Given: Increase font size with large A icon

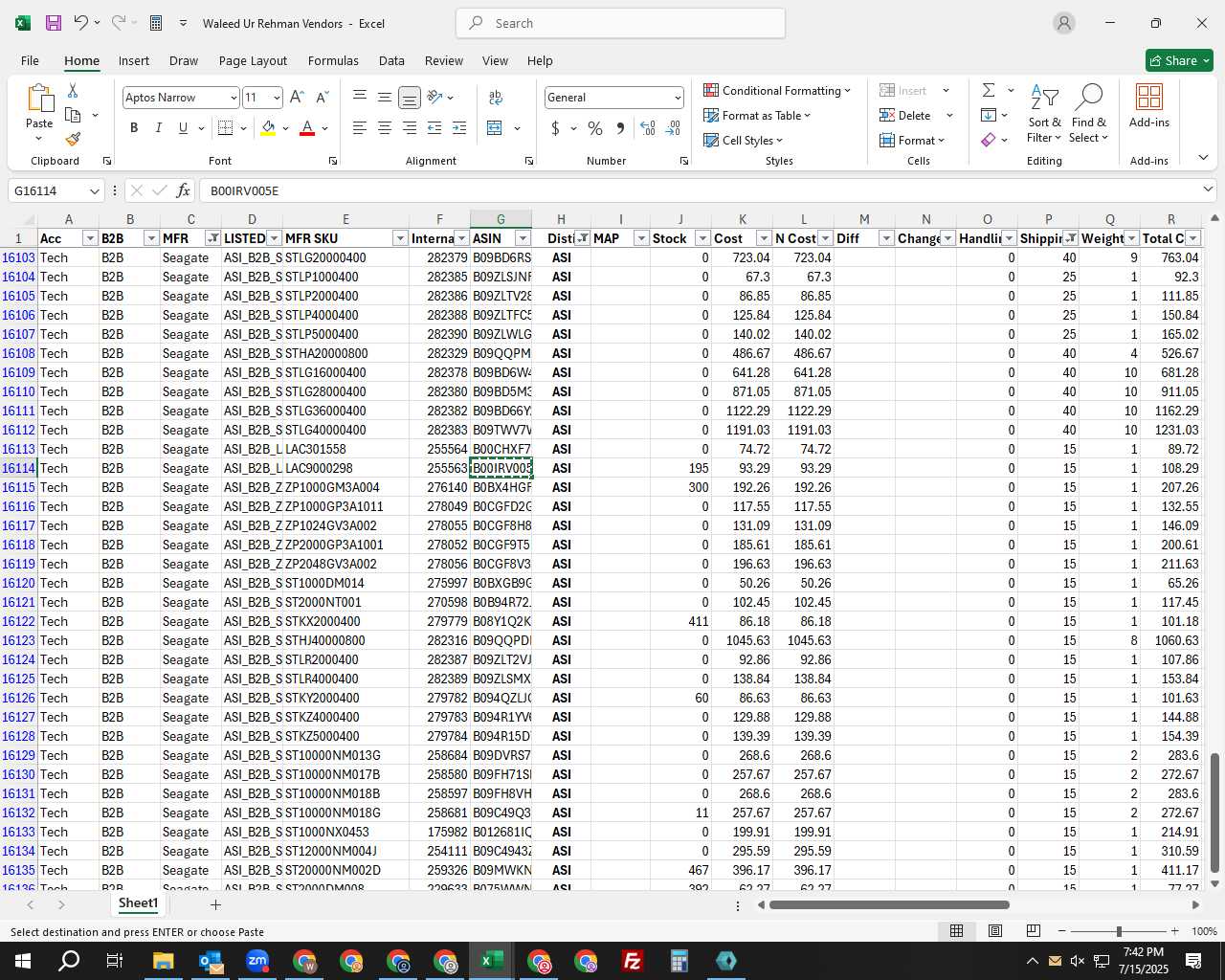Looking at the screenshot, I should tap(297, 98).
